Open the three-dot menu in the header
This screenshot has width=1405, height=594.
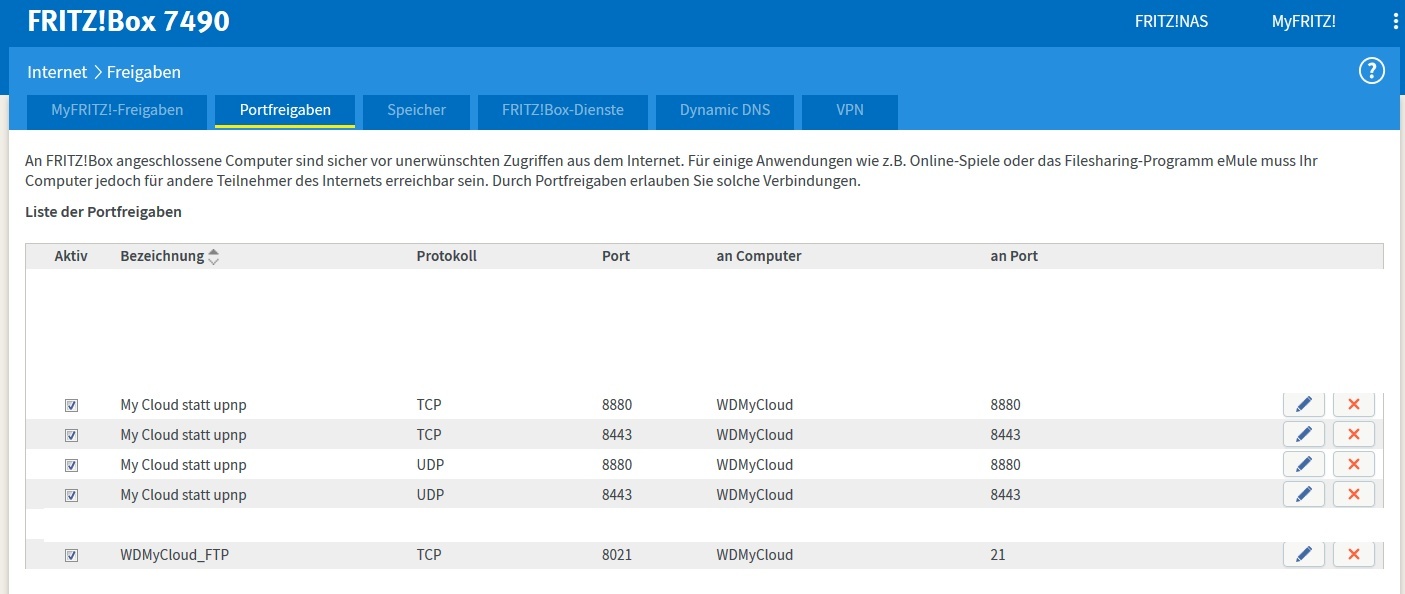point(1396,22)
